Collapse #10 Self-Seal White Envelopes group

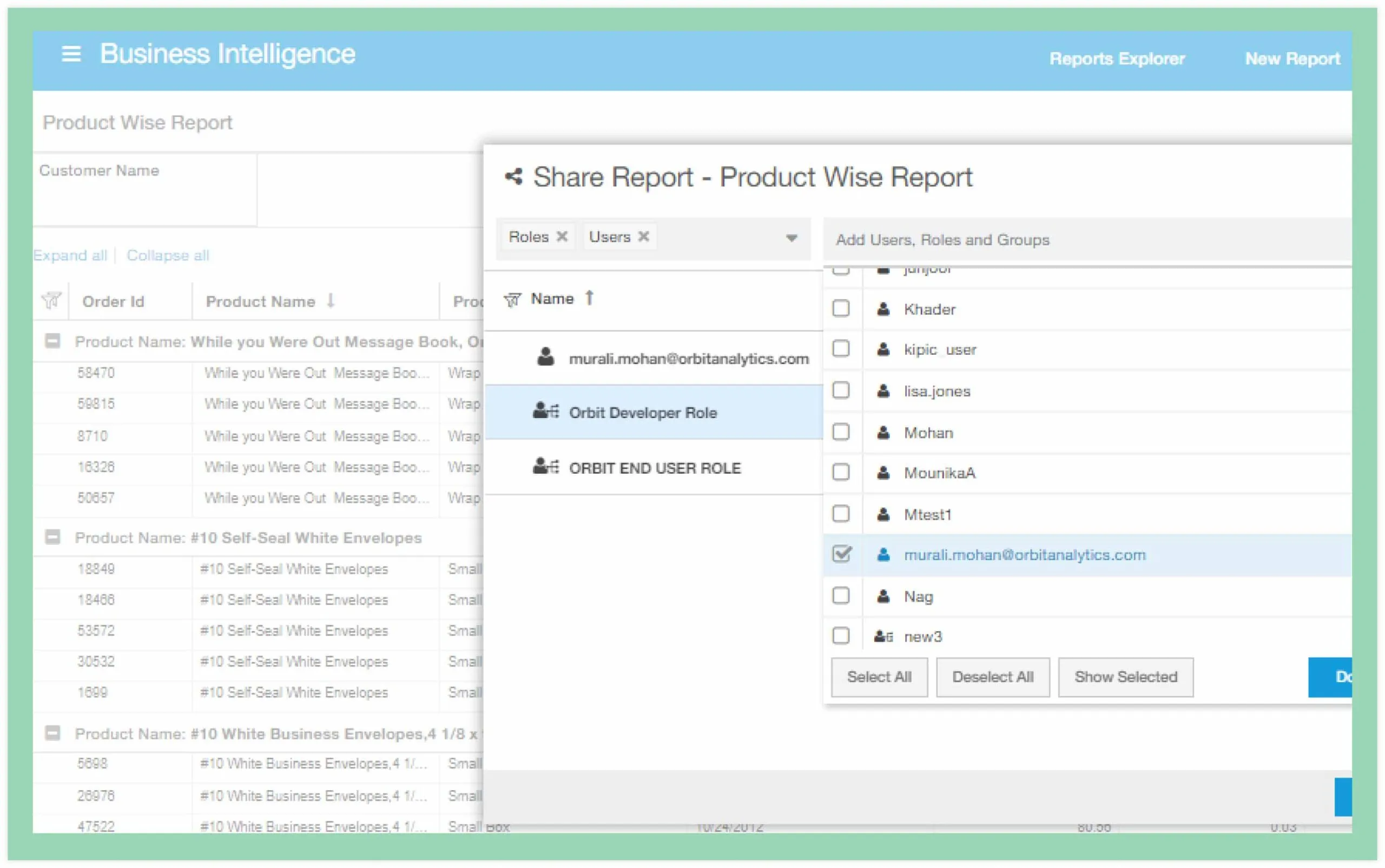point(52,538)
